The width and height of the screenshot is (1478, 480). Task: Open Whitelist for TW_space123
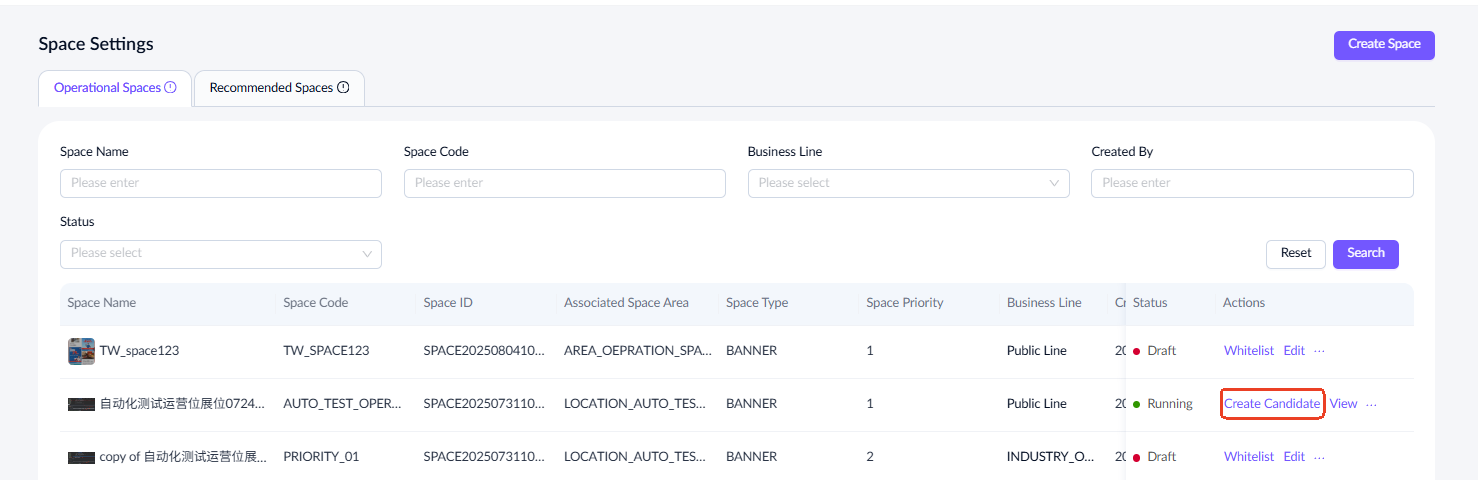[x=1248, y=351]
